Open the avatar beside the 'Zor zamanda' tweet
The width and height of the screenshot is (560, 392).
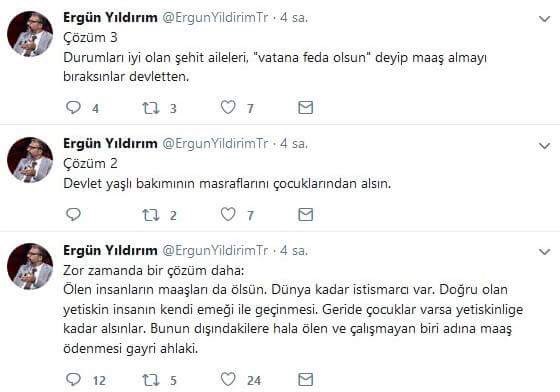[30, 266]
